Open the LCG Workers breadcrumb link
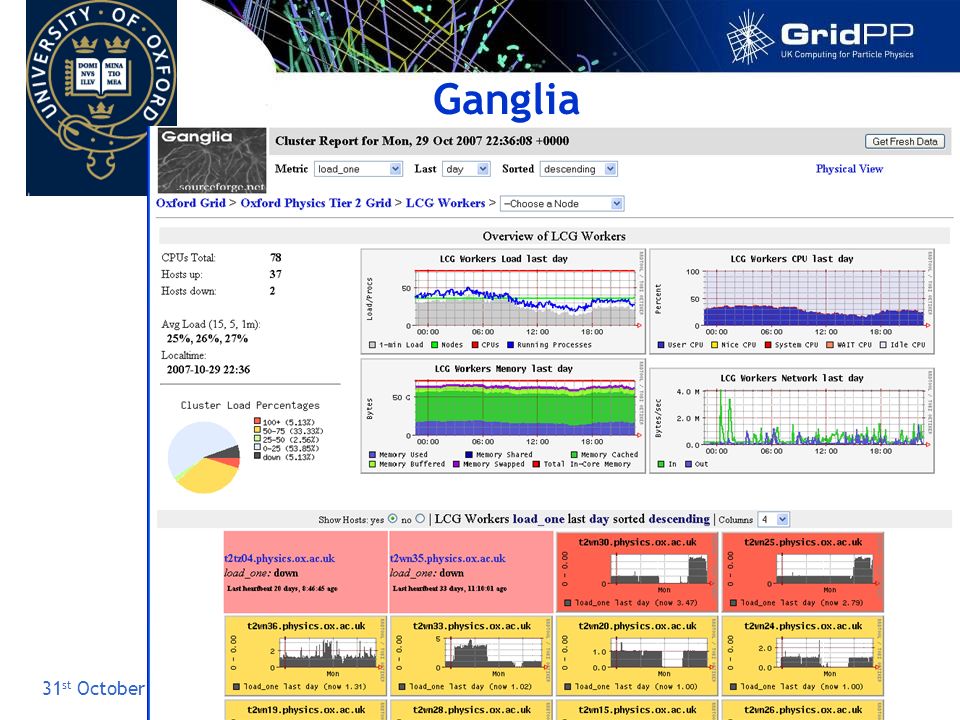Viewport: 960px width, 720px height. pos(446,203)
